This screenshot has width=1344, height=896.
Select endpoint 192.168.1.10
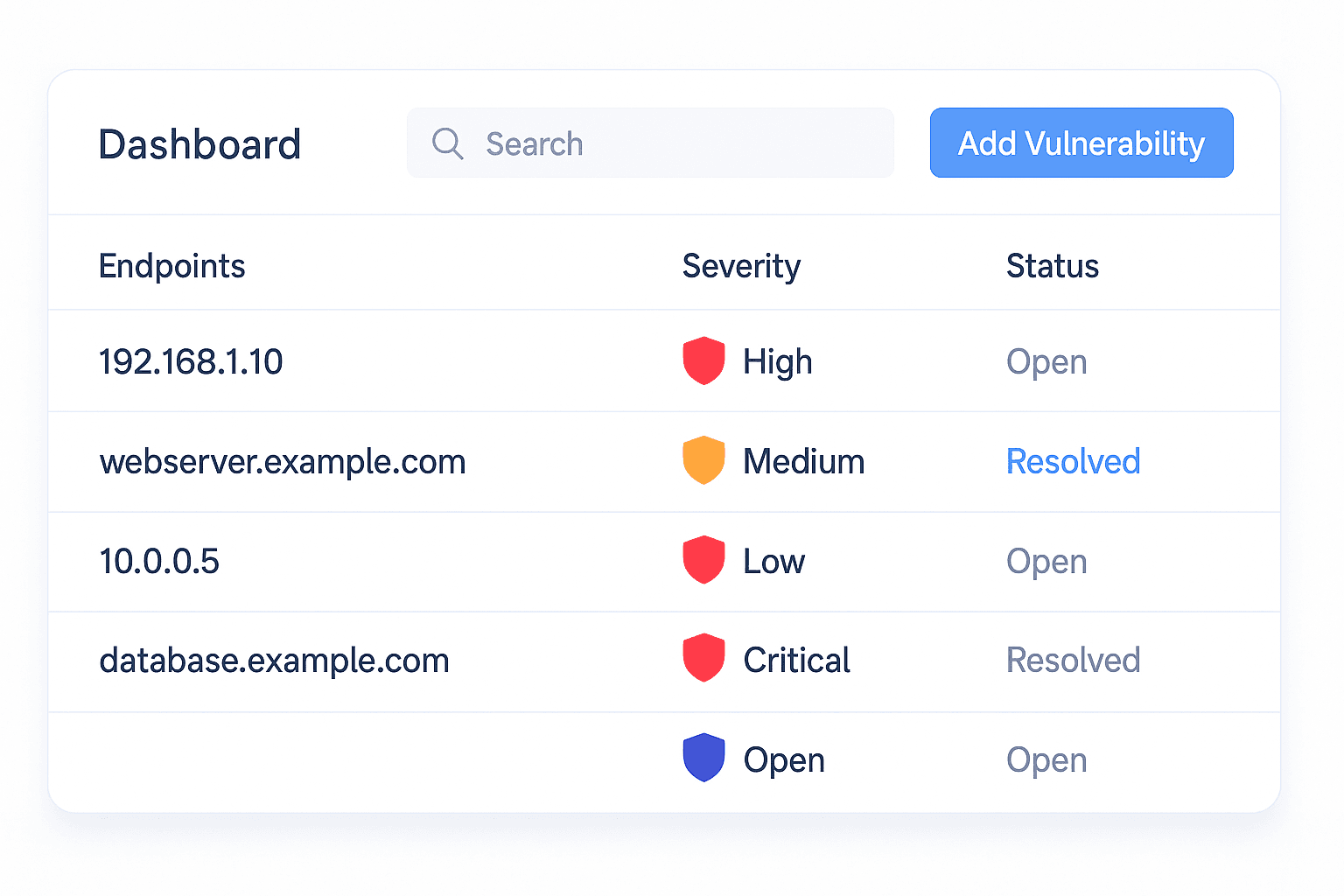(x=191, y=361)
